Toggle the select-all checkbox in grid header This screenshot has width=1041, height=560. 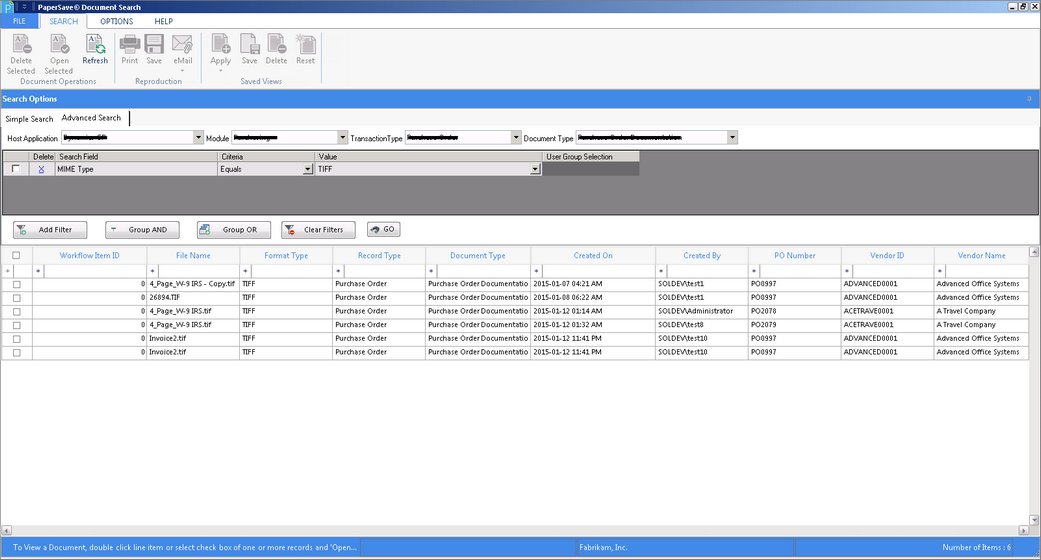click(x=16, y=256)
